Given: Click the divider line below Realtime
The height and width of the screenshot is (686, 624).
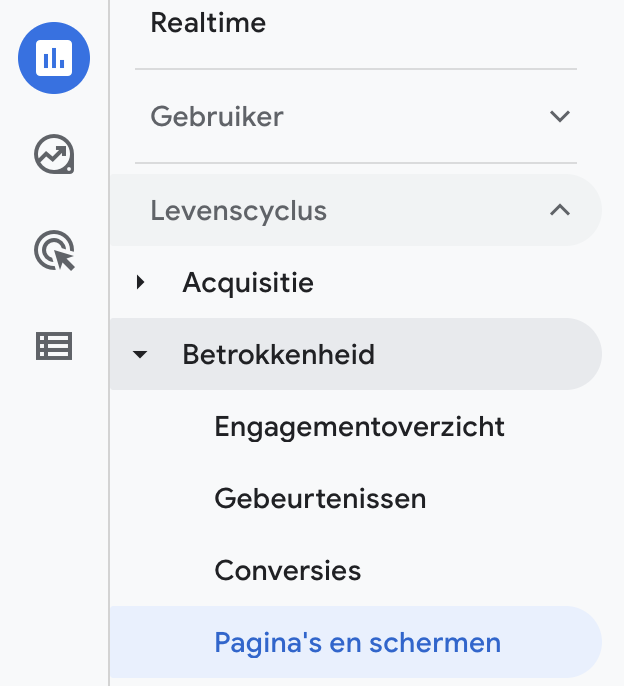Looking at the screenshot, I should click(355, 69).
